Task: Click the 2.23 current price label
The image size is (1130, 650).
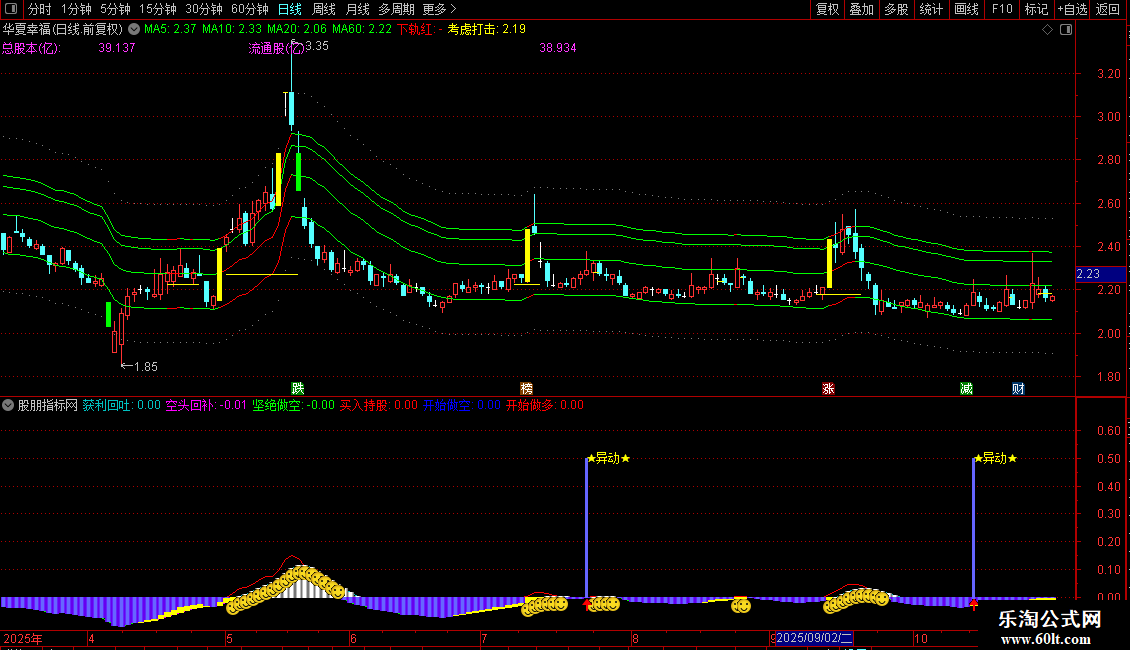Action: tap(1088, 274)
